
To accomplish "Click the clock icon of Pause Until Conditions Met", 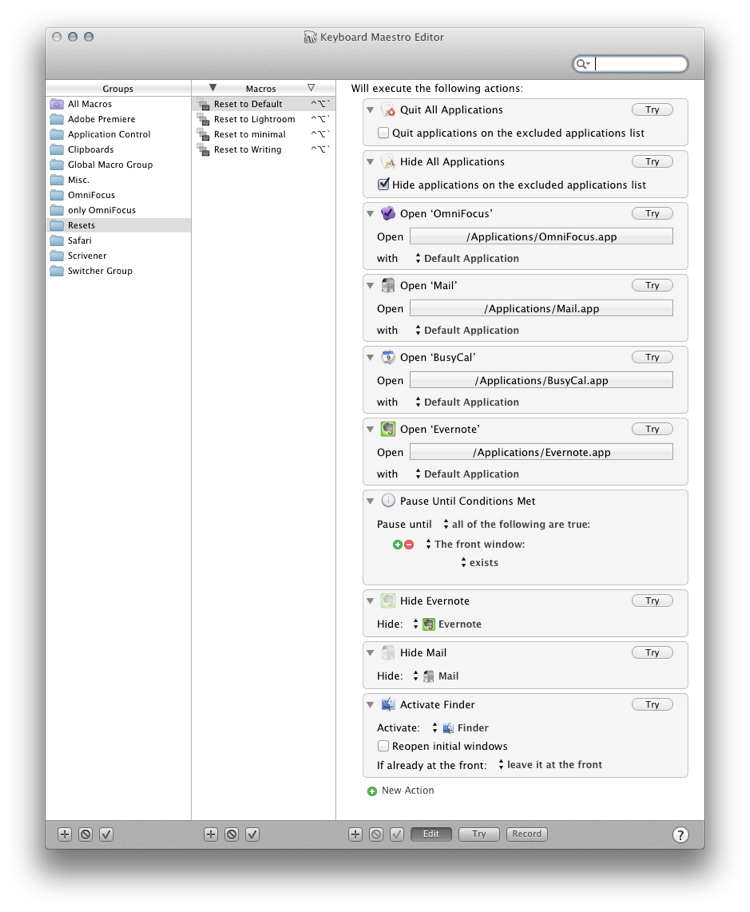I will click(388, 501).
